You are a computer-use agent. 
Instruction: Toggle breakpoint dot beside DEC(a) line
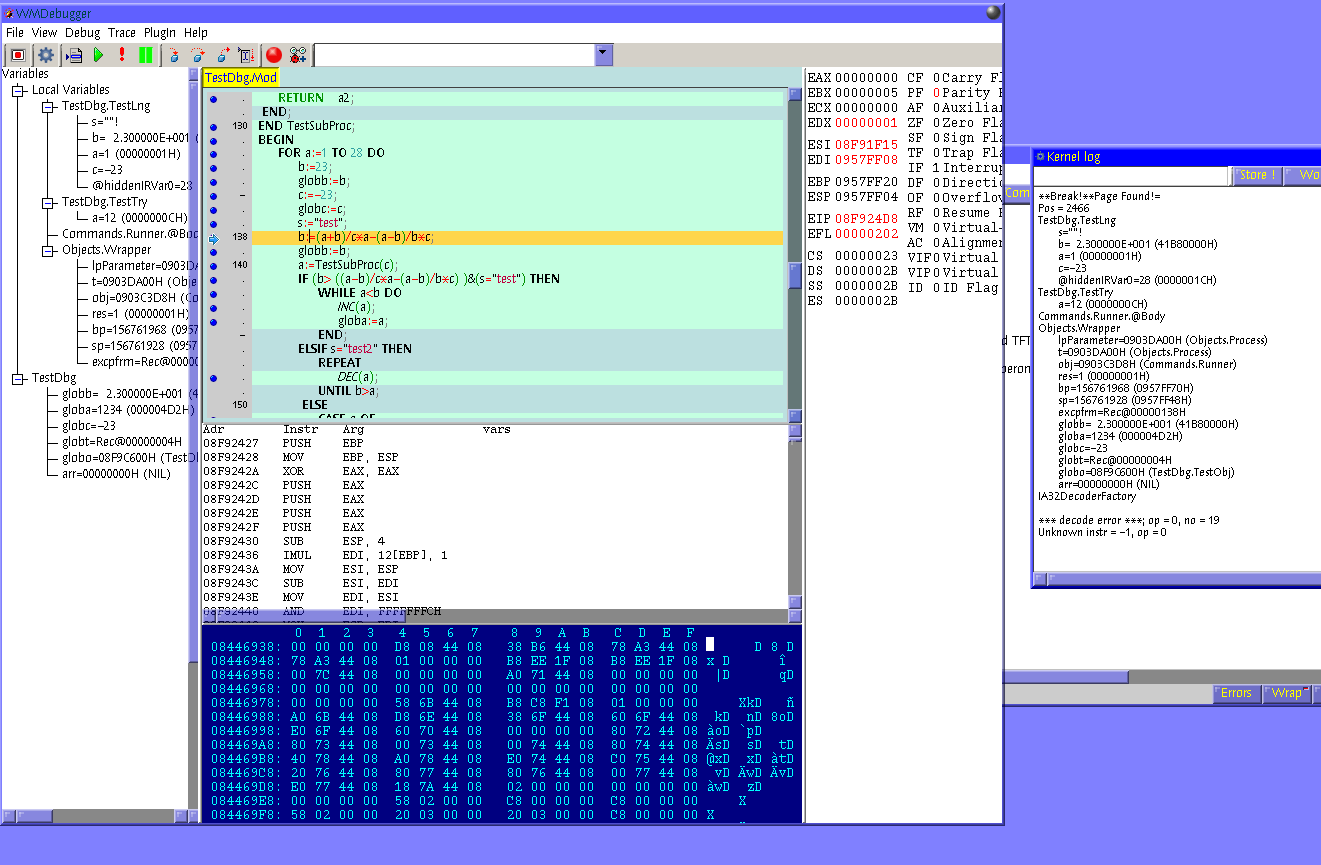(214, 378)
